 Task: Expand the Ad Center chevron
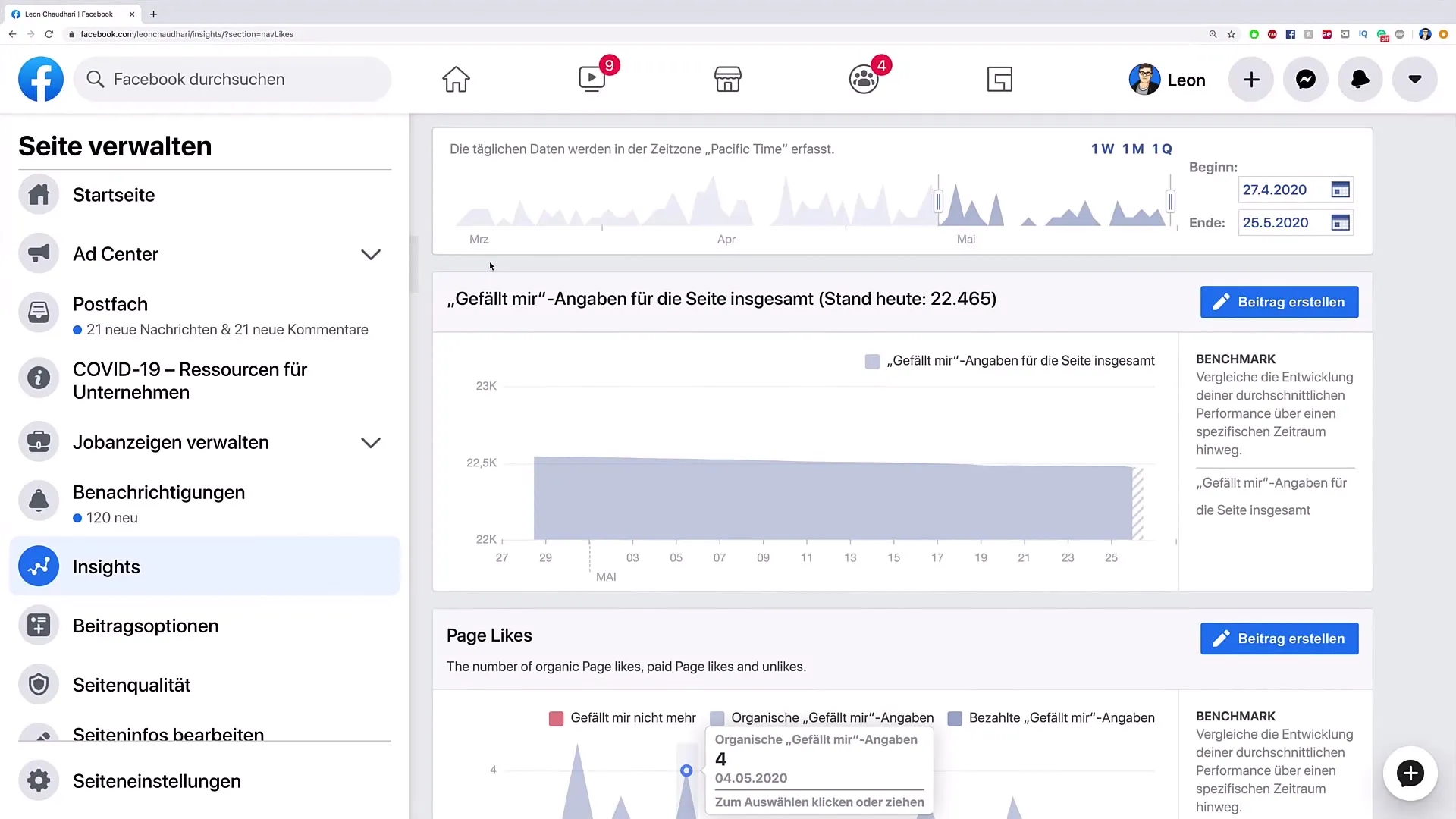click(x=371, y=254)
